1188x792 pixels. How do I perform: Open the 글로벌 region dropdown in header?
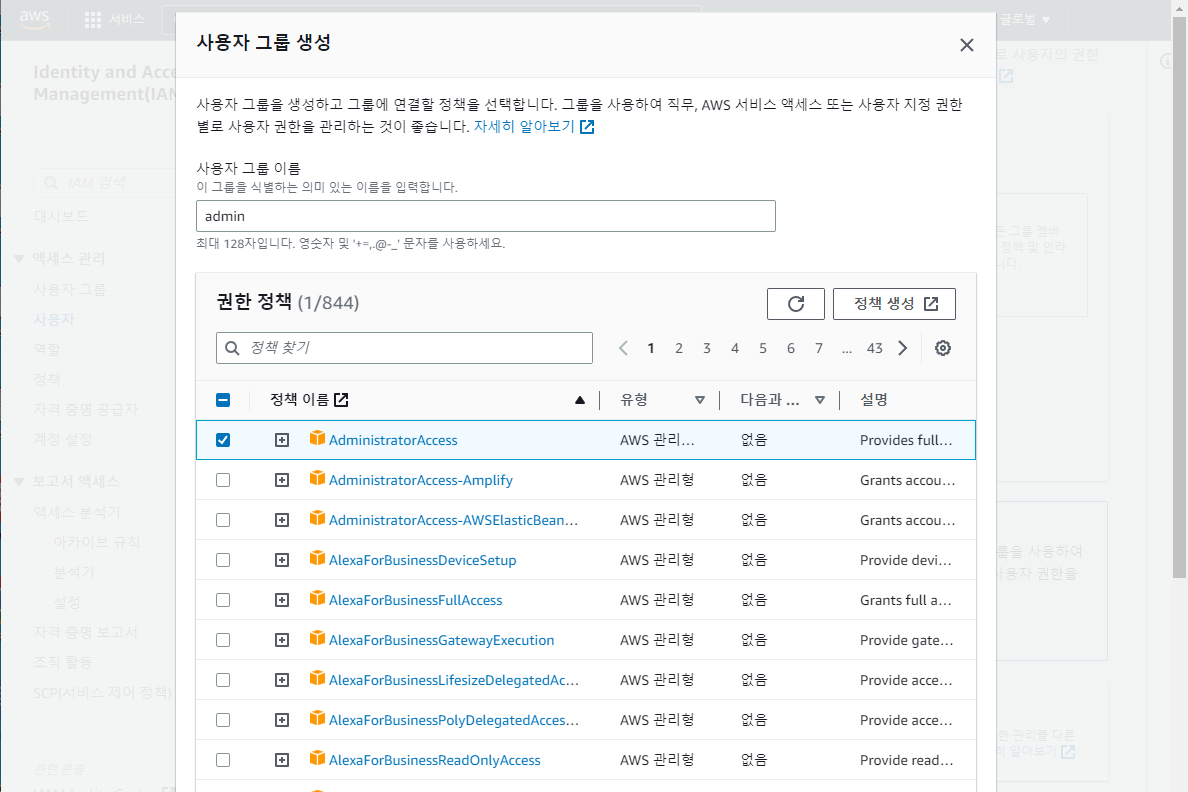click(x=1024, y=20)
